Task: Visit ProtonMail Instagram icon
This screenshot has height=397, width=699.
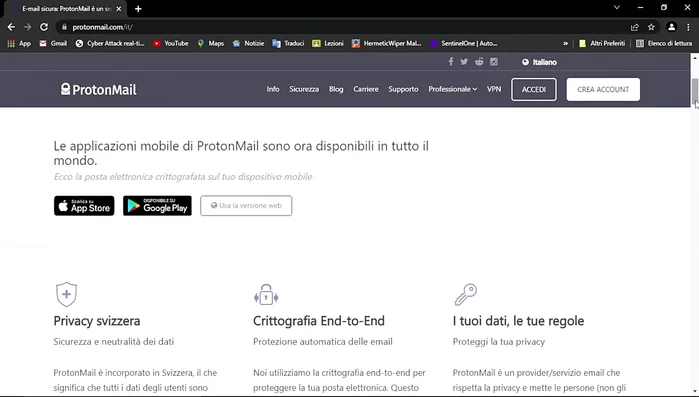Action: [494, 61]
